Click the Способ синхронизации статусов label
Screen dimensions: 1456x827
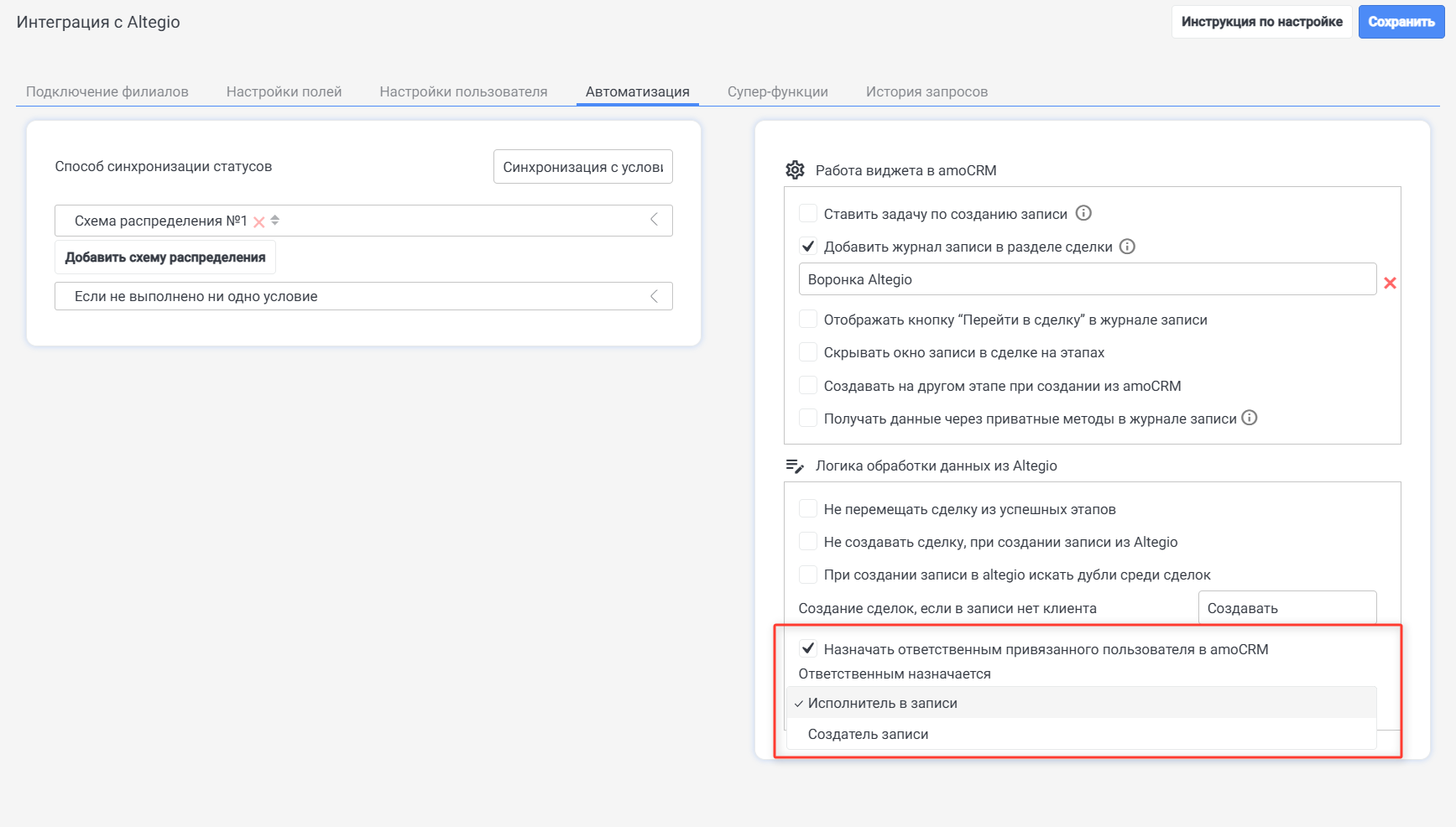pyautogui.click(x=164, y=166)
